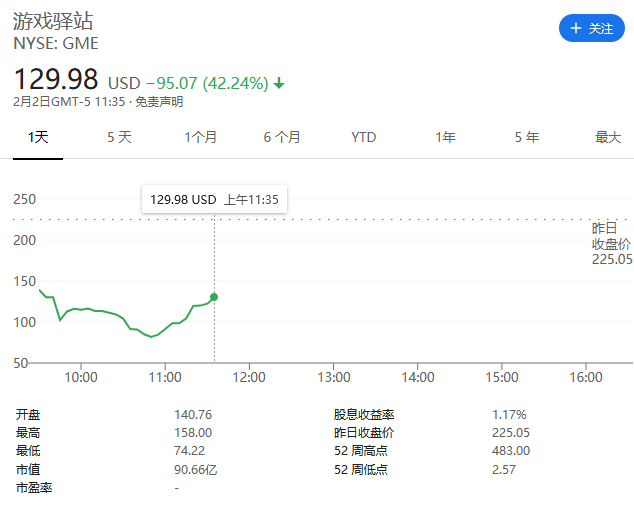Open the 最大 range tab
The image size is (634, 507).
click(608, 137)
